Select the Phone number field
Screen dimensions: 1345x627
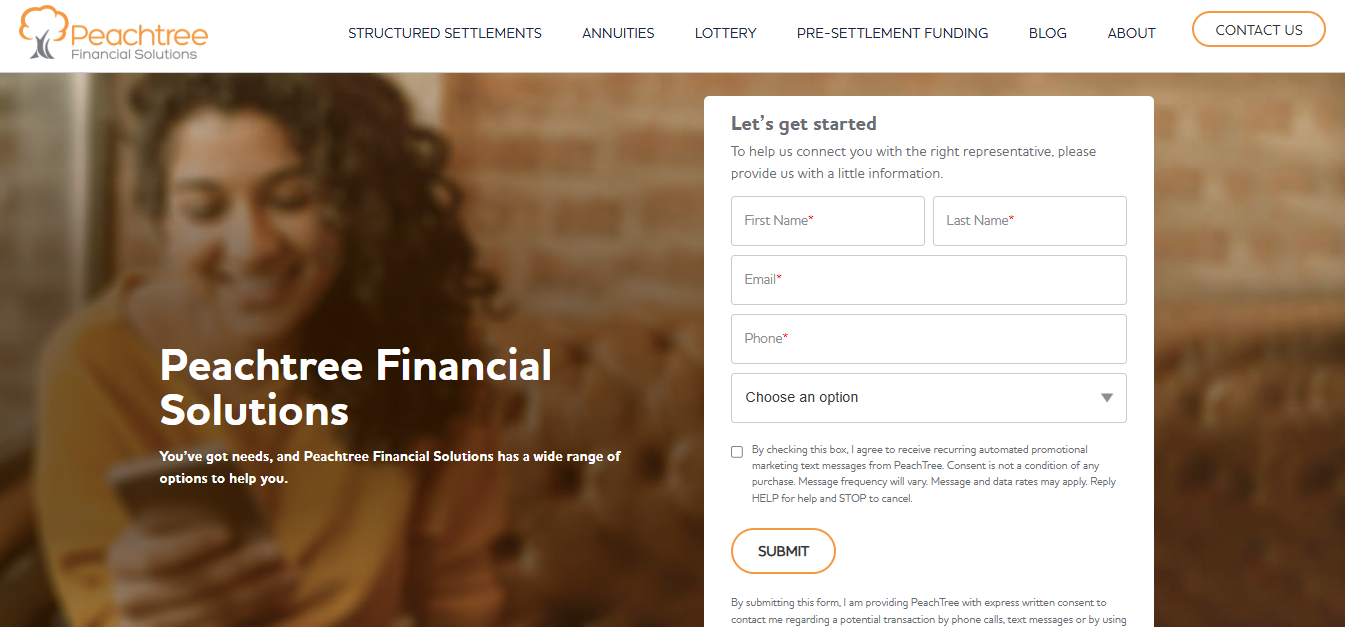point(927,339)
